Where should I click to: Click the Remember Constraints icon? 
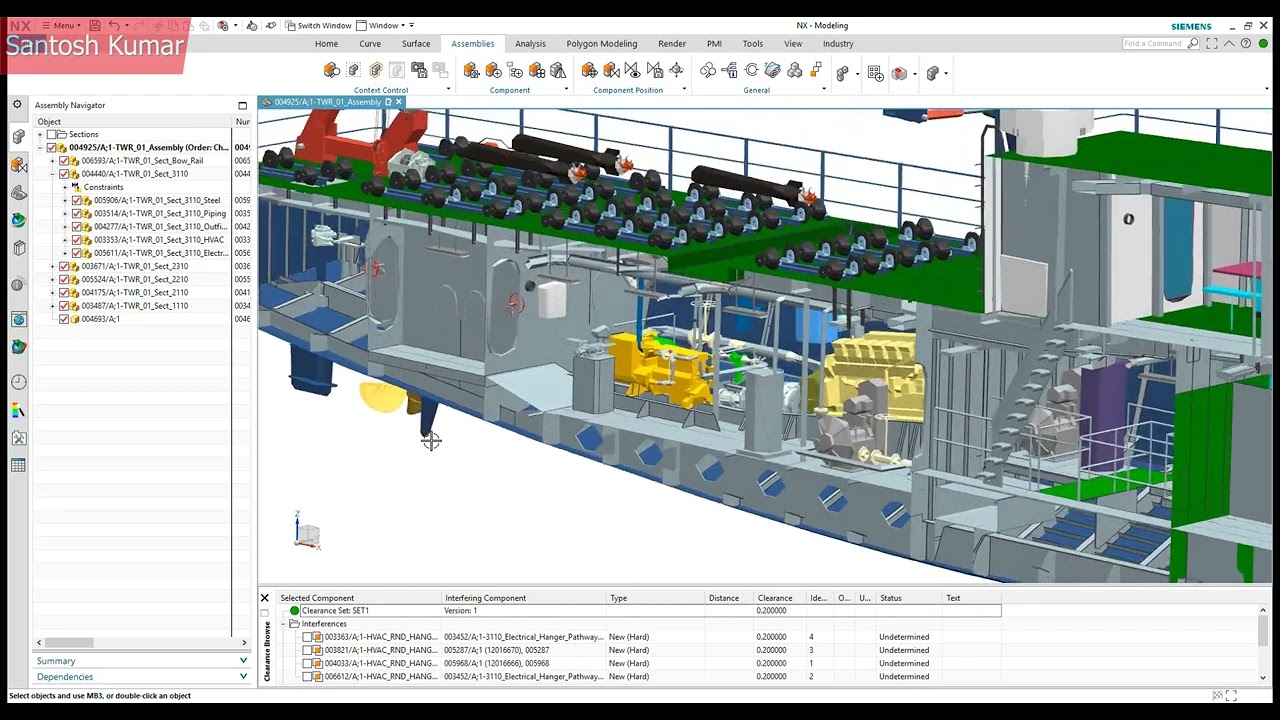[654, 70]
